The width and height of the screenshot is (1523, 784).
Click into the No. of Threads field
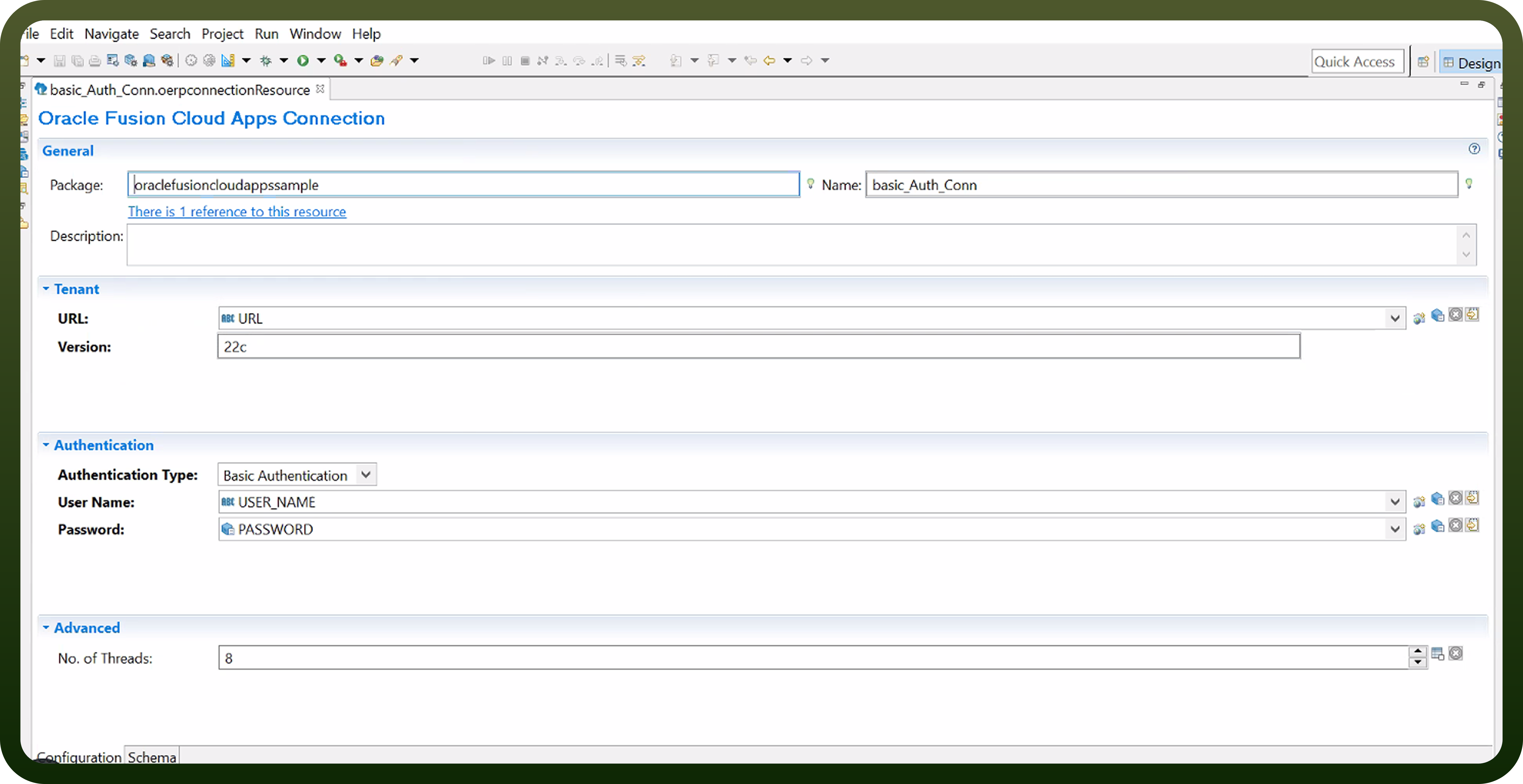click(x=814, y=658)
